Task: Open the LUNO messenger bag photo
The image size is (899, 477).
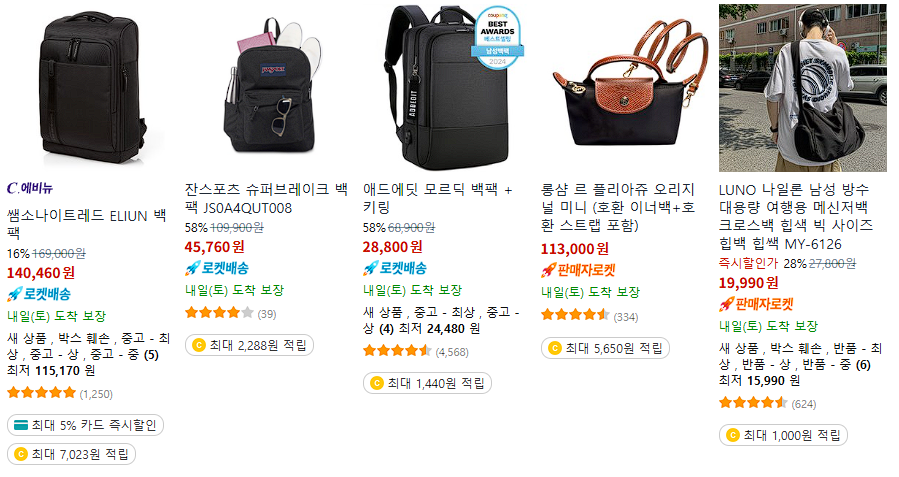Action: point(803,87)
